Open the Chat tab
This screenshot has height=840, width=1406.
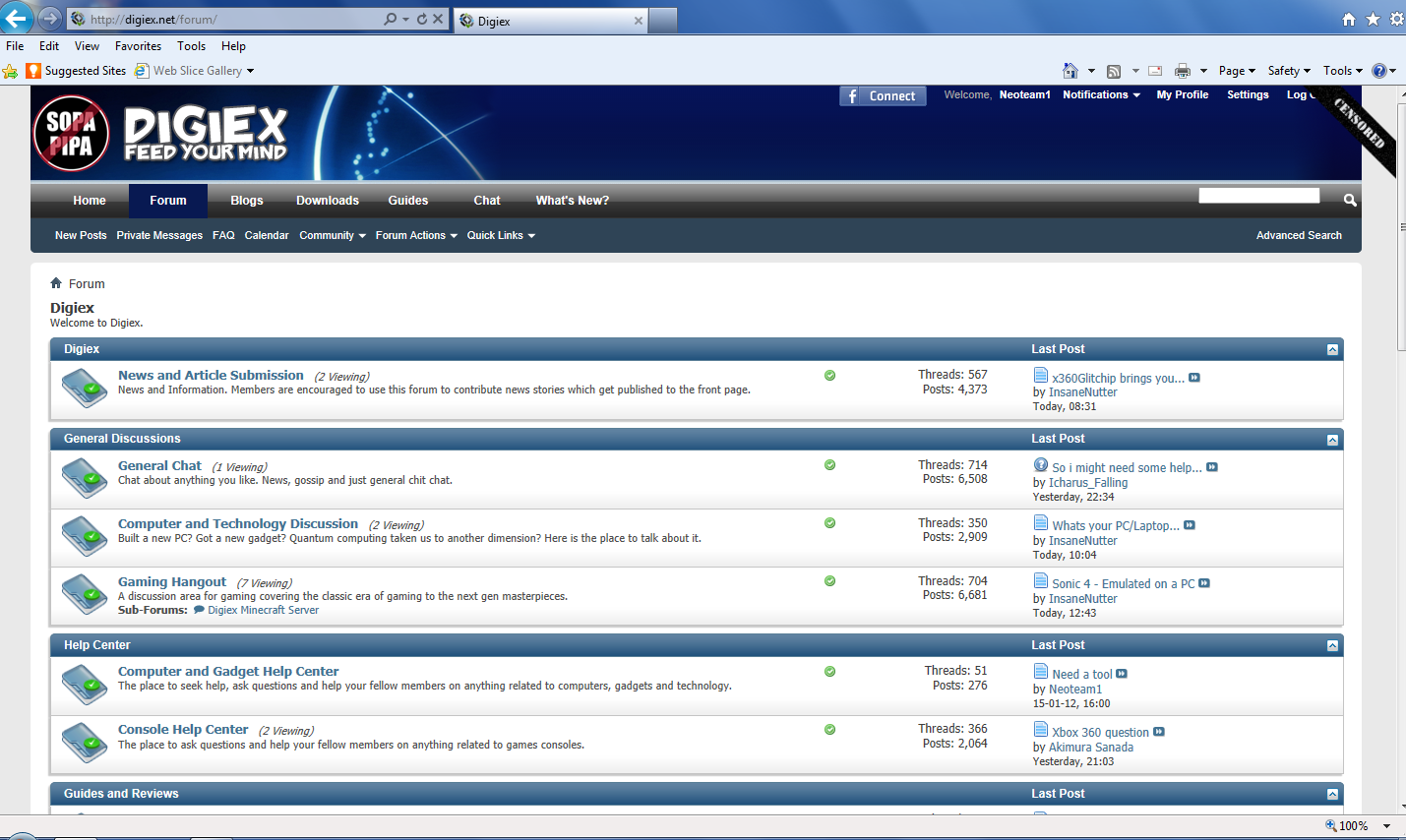click(x=487, y=201)
